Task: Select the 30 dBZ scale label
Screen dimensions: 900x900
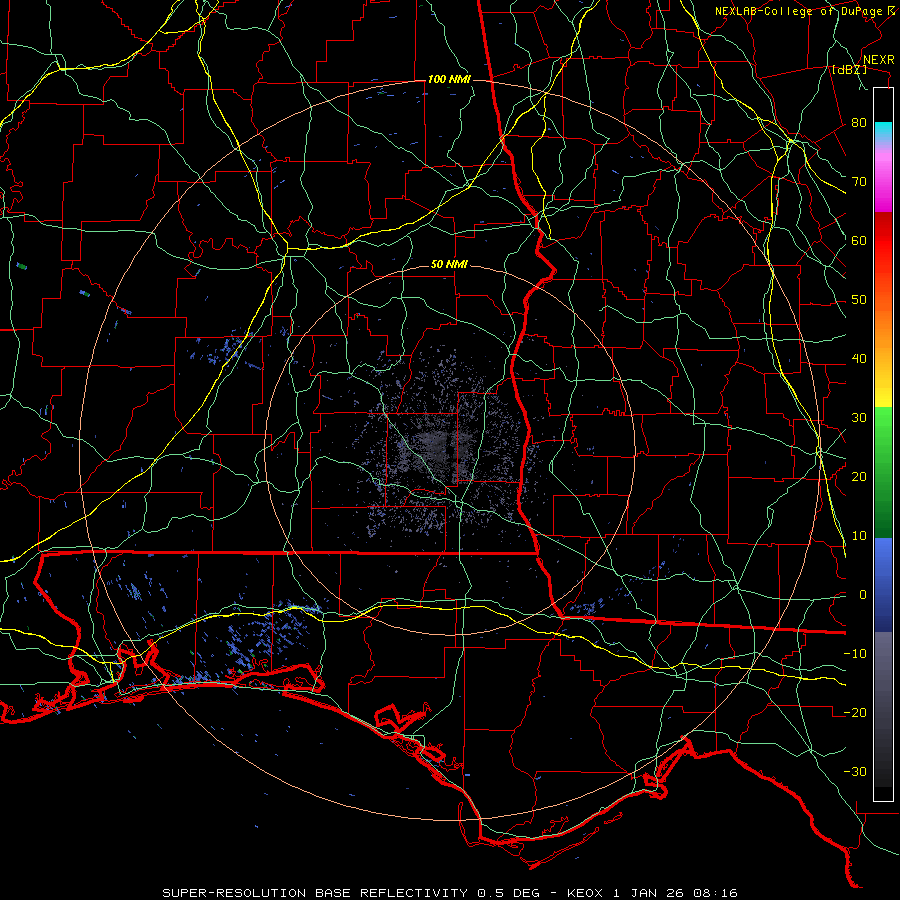Action: pyautogui.click(x=859, y=417)
